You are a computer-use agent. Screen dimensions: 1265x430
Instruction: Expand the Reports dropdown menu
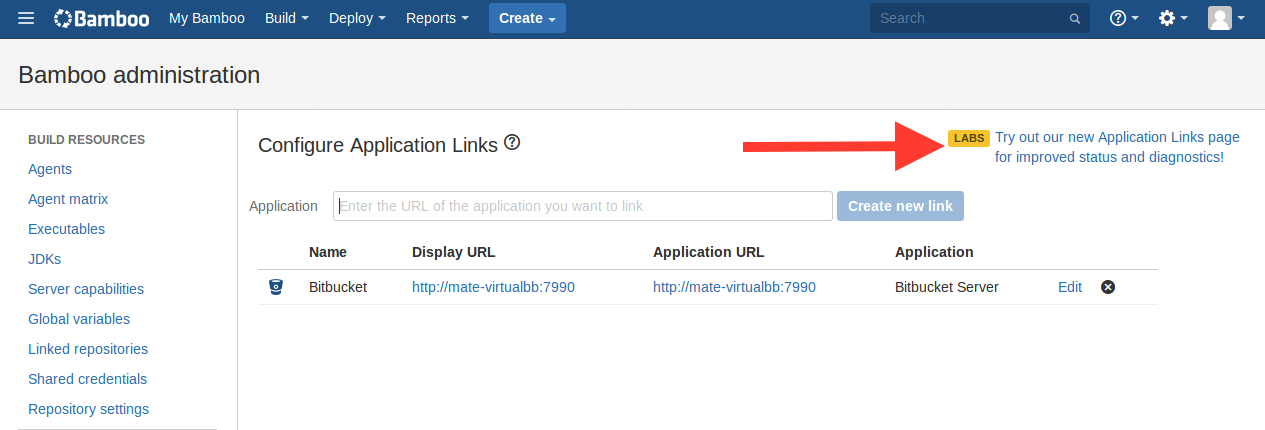[x=438, y=18]
